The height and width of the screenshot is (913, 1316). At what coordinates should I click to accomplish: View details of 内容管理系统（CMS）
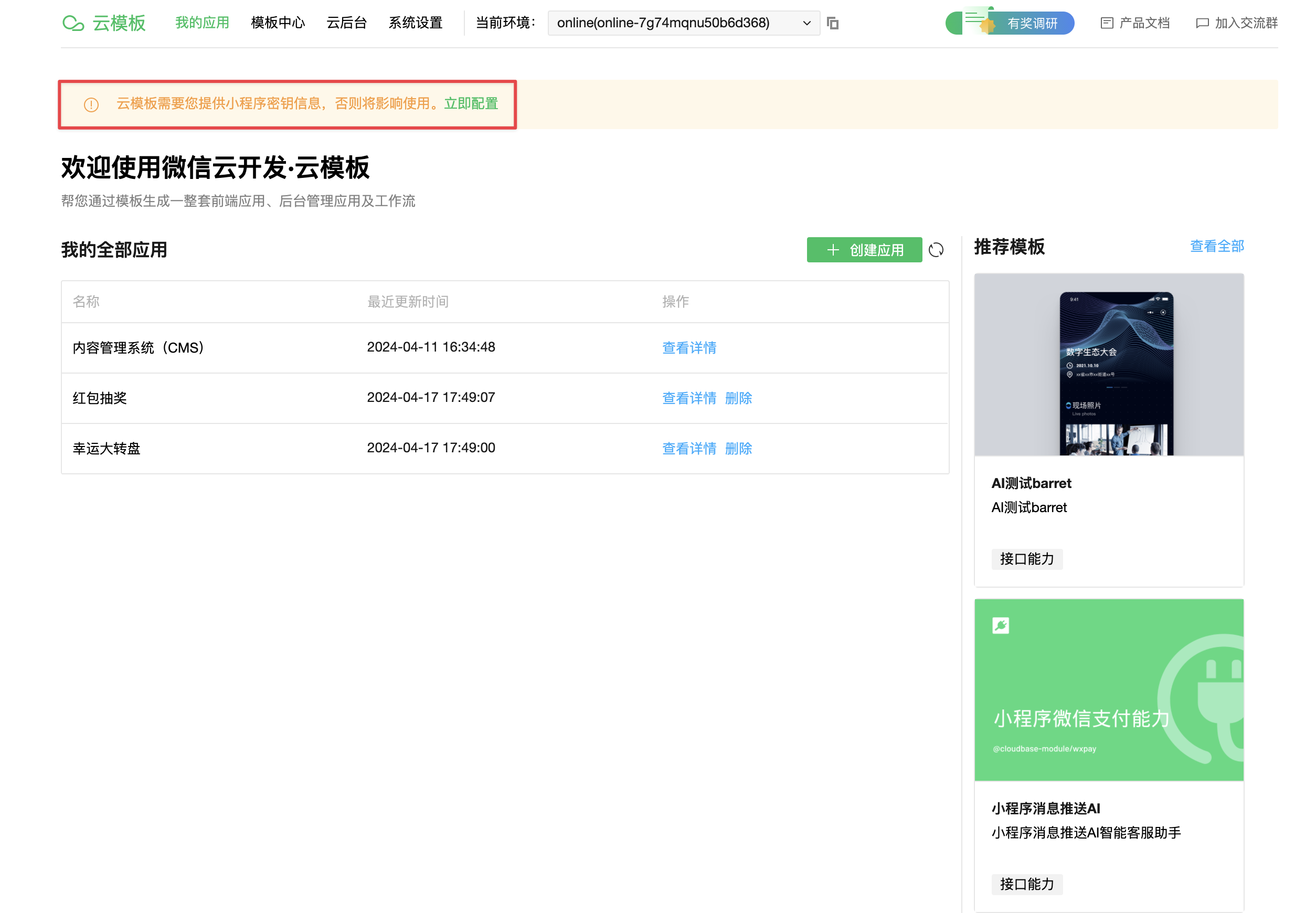688,348
